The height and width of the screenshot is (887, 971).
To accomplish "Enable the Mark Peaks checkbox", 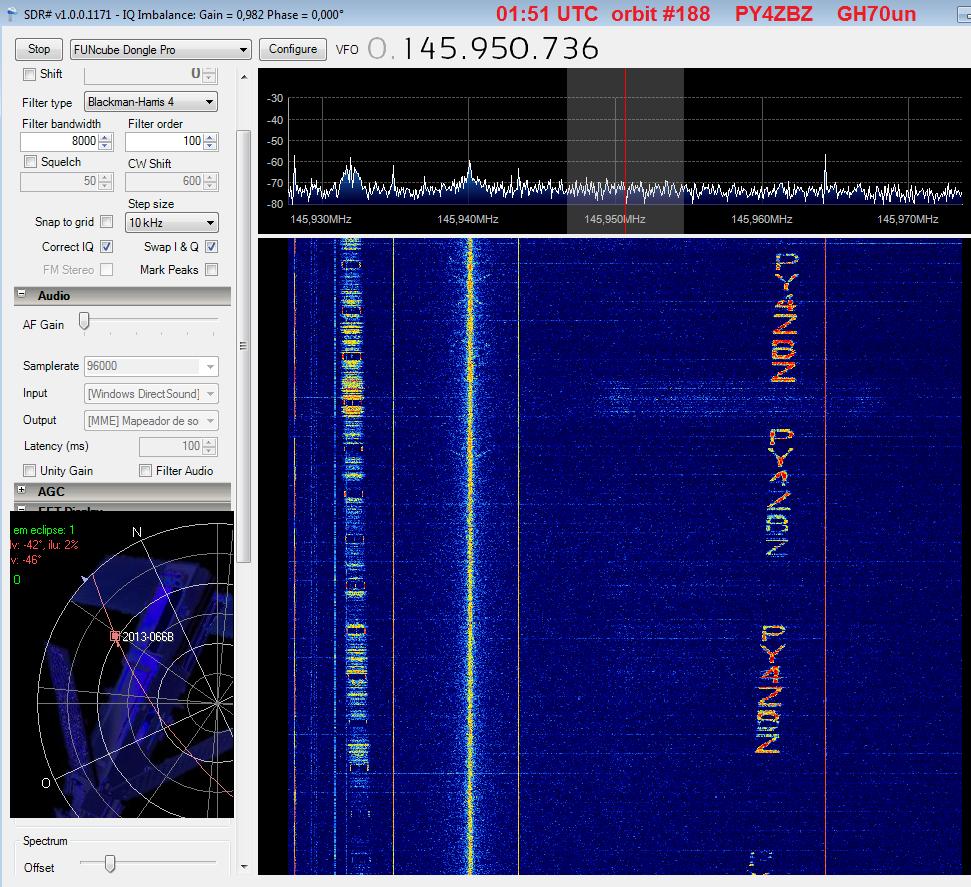I will (211, 270).
